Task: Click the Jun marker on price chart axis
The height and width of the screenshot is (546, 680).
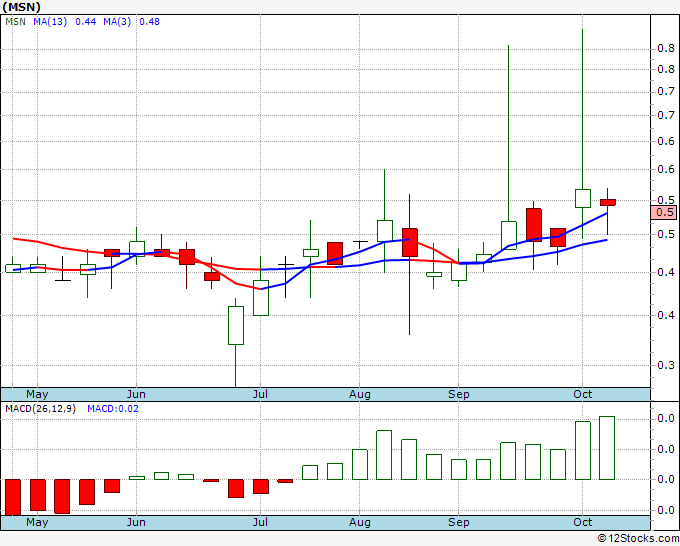Action: click(136, 394)
